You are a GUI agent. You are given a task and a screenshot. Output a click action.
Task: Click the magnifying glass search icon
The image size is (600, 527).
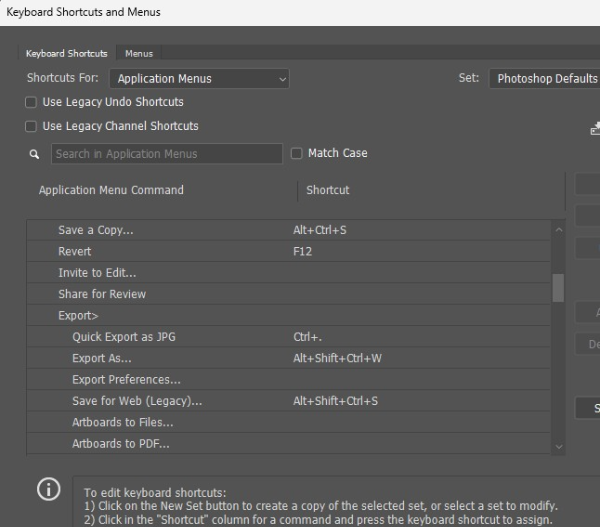coord(34,154)
